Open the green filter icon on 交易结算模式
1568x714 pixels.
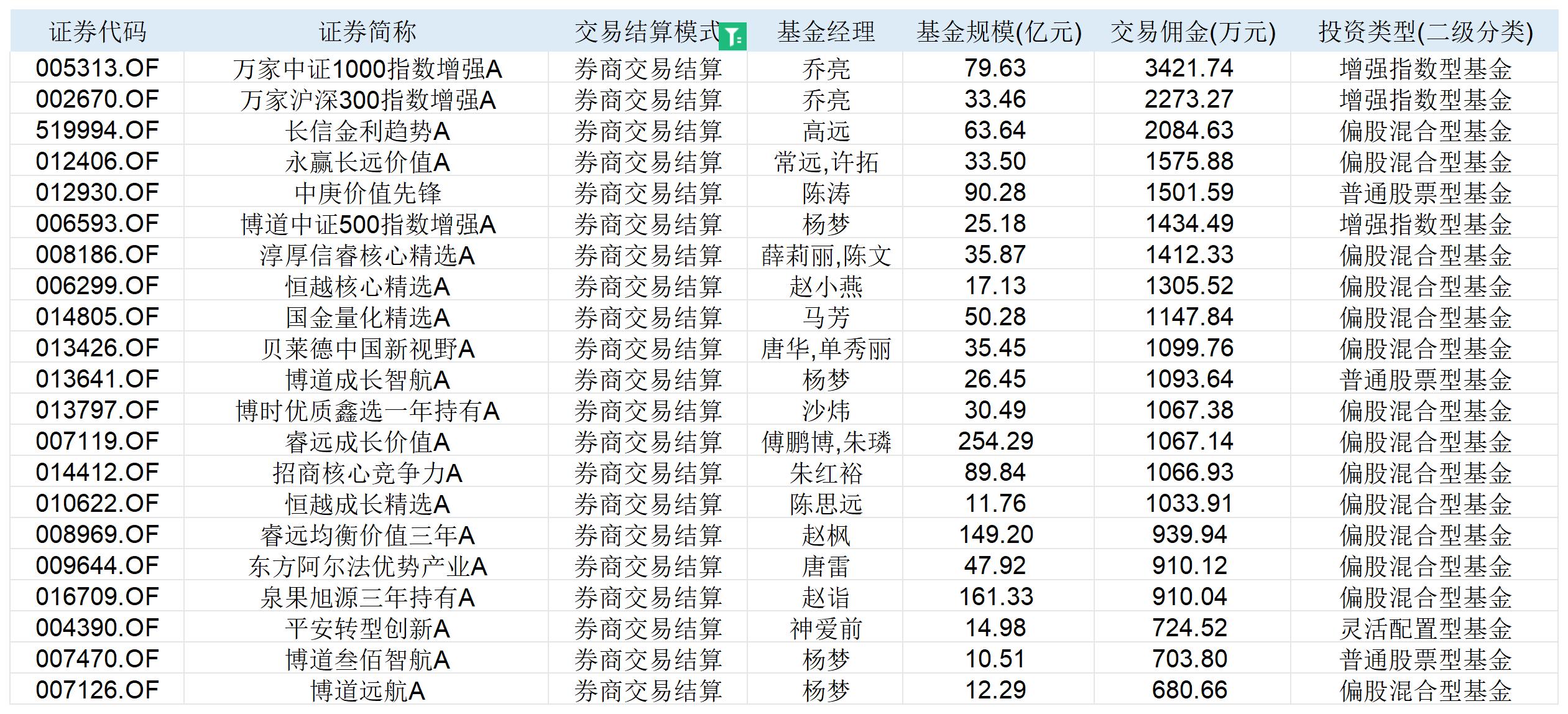(x=732, y=37)
